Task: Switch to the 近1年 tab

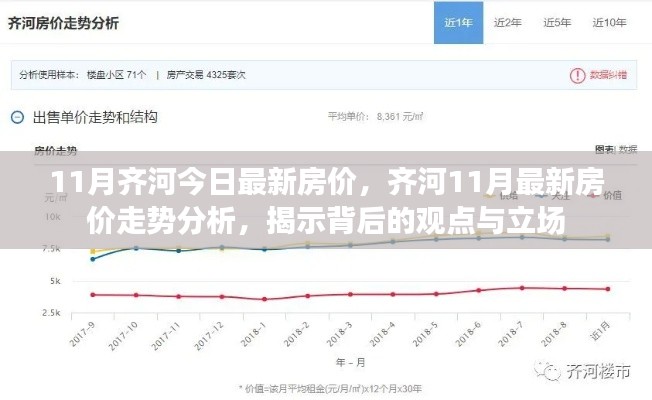Action: pos(460,22)
